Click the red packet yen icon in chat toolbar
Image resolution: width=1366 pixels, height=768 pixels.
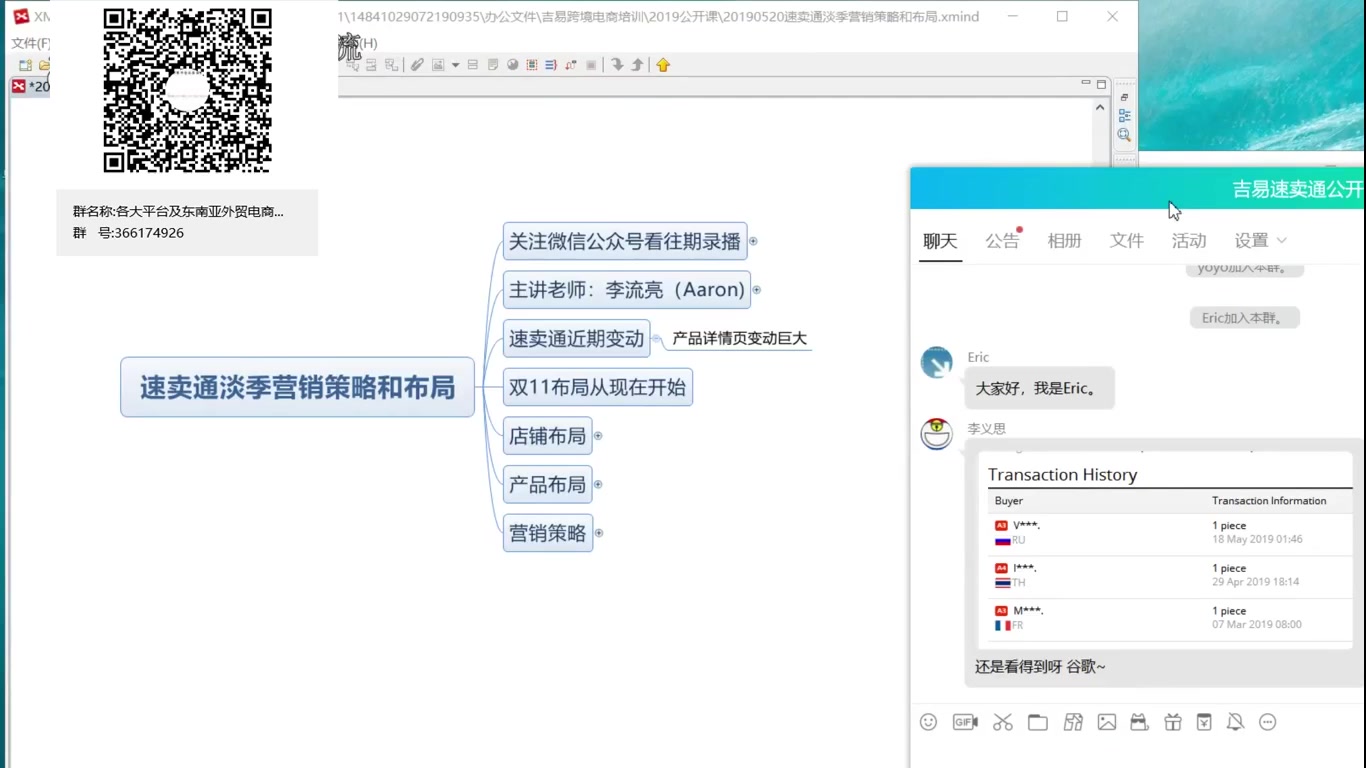click(1204, 722)
